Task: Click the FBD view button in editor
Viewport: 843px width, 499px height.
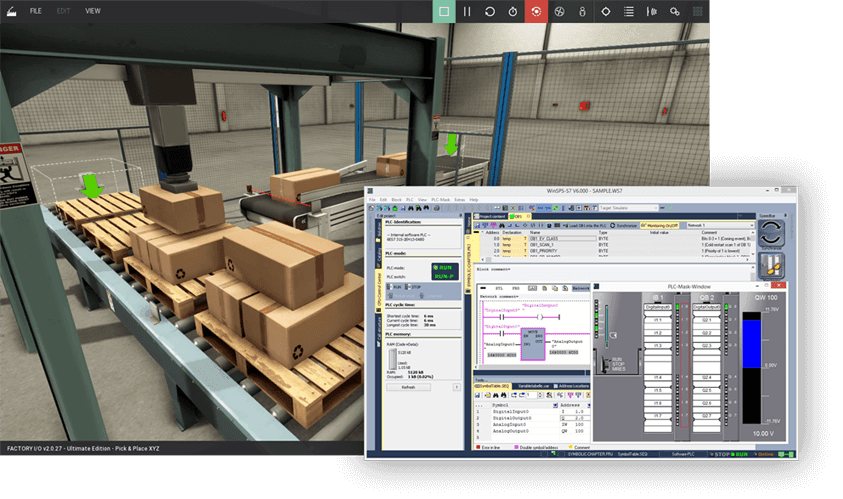Action: [515, 288]
